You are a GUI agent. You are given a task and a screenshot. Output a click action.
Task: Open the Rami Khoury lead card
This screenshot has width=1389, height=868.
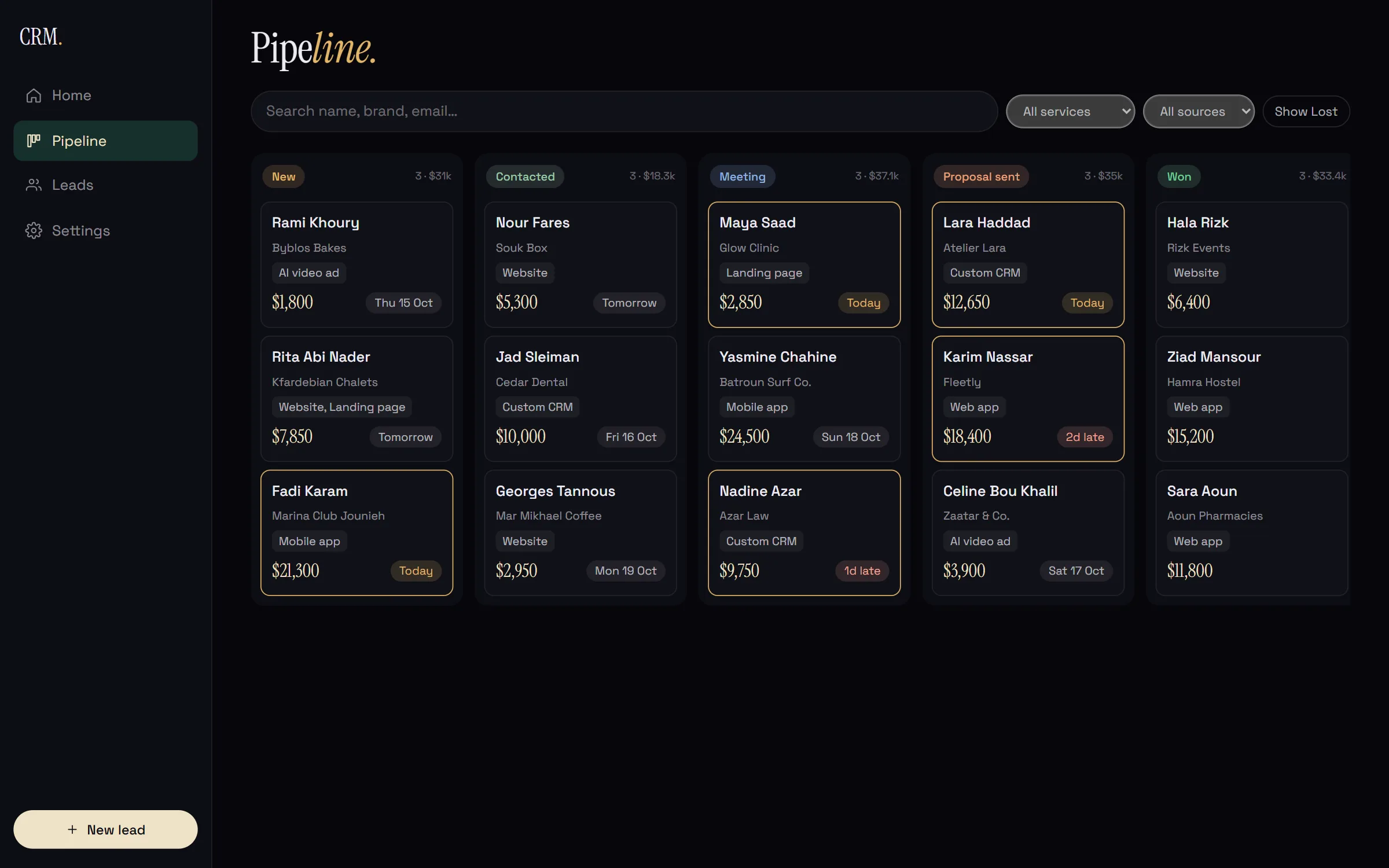pos(357,264)
